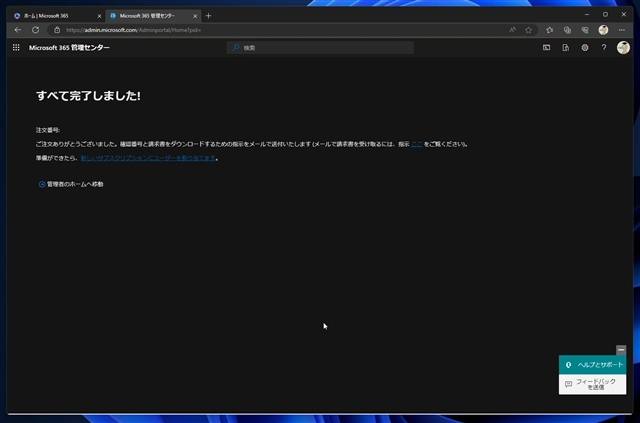Image resolution: width=640 pixels, height=423 pixels.
Task: Open the ここ invoice instructions link
Action: 416,144
